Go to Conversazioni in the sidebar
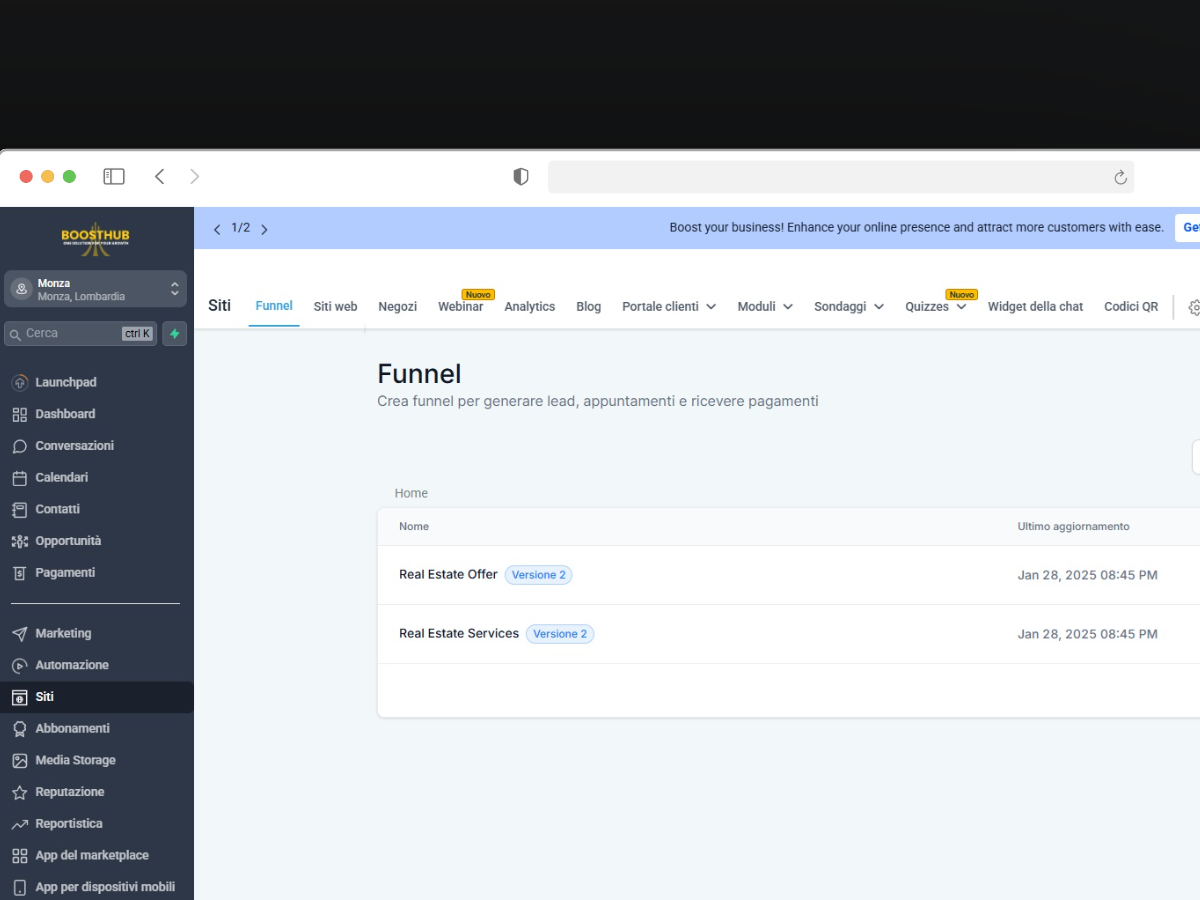 coord(74,446)
